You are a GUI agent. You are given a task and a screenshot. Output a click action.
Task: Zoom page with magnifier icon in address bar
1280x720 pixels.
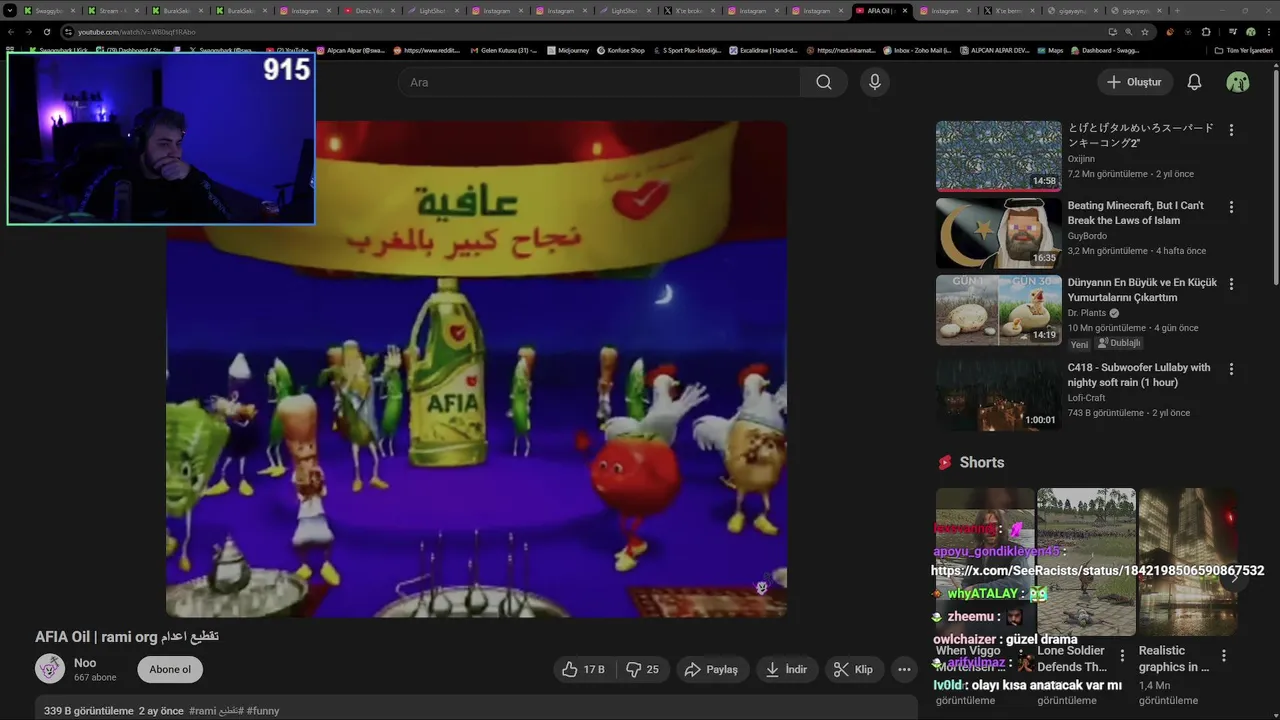[x=1128, y=32]
